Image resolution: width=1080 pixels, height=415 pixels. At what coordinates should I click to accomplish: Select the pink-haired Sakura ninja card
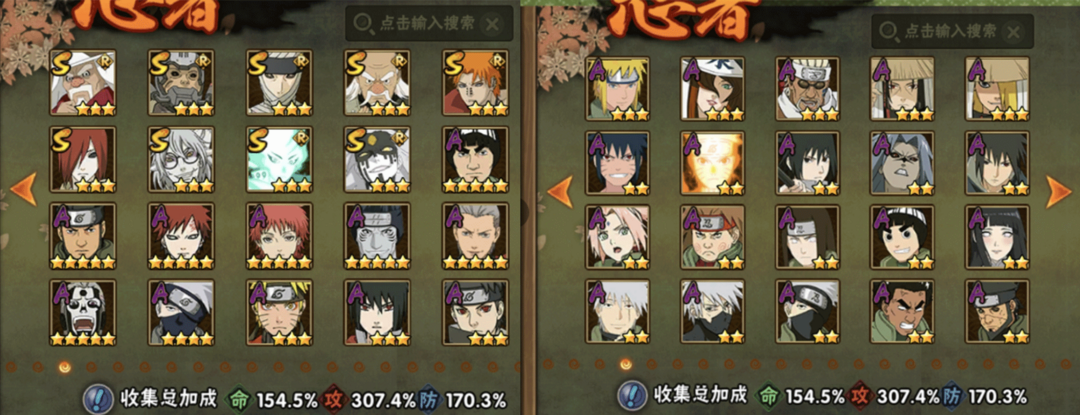(618, 237)
